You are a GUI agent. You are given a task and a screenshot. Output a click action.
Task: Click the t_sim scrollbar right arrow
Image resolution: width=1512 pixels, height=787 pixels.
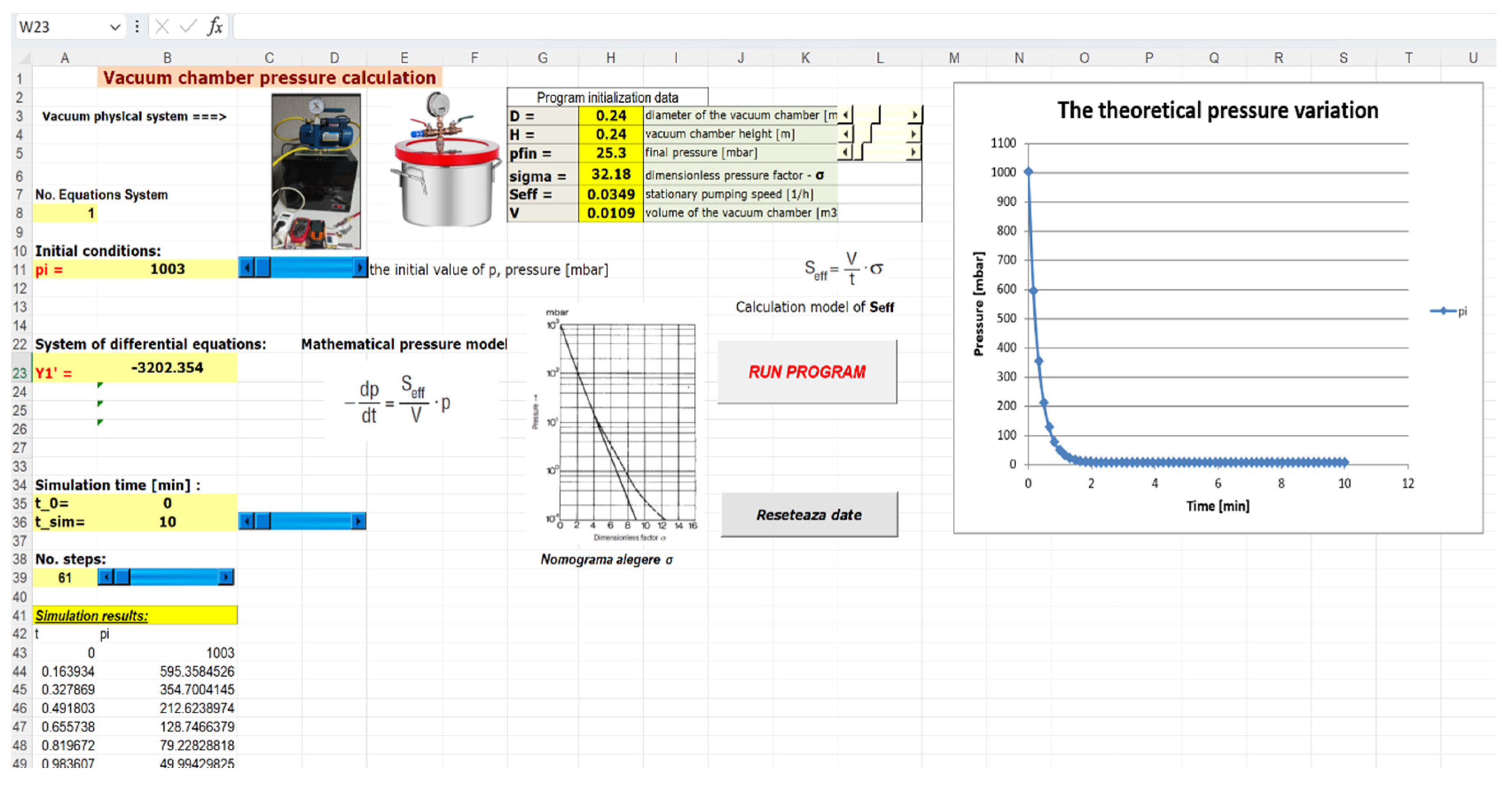click(x=358, y=521)
